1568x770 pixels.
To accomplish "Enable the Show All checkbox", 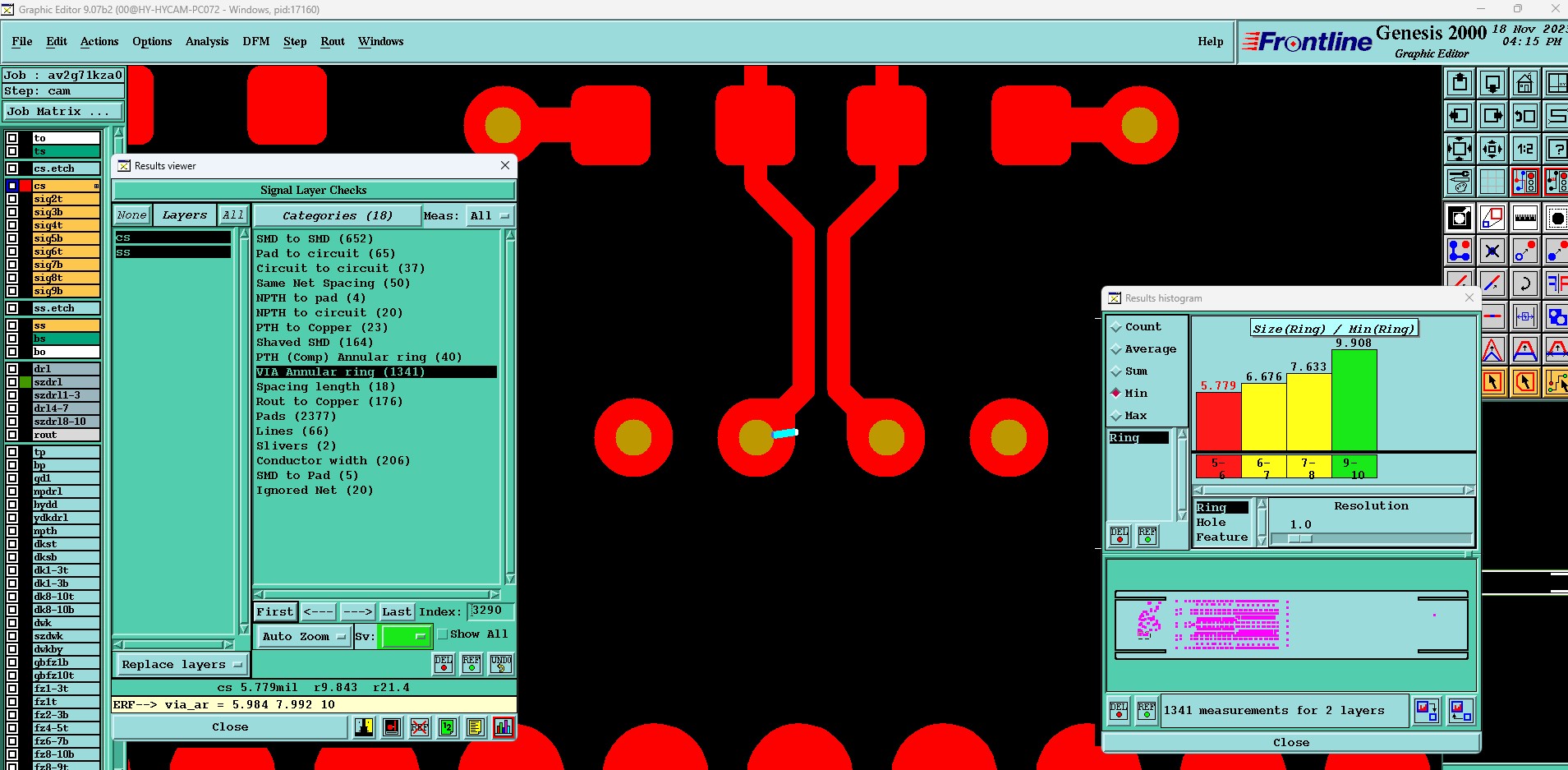I will tap(443, 634).
